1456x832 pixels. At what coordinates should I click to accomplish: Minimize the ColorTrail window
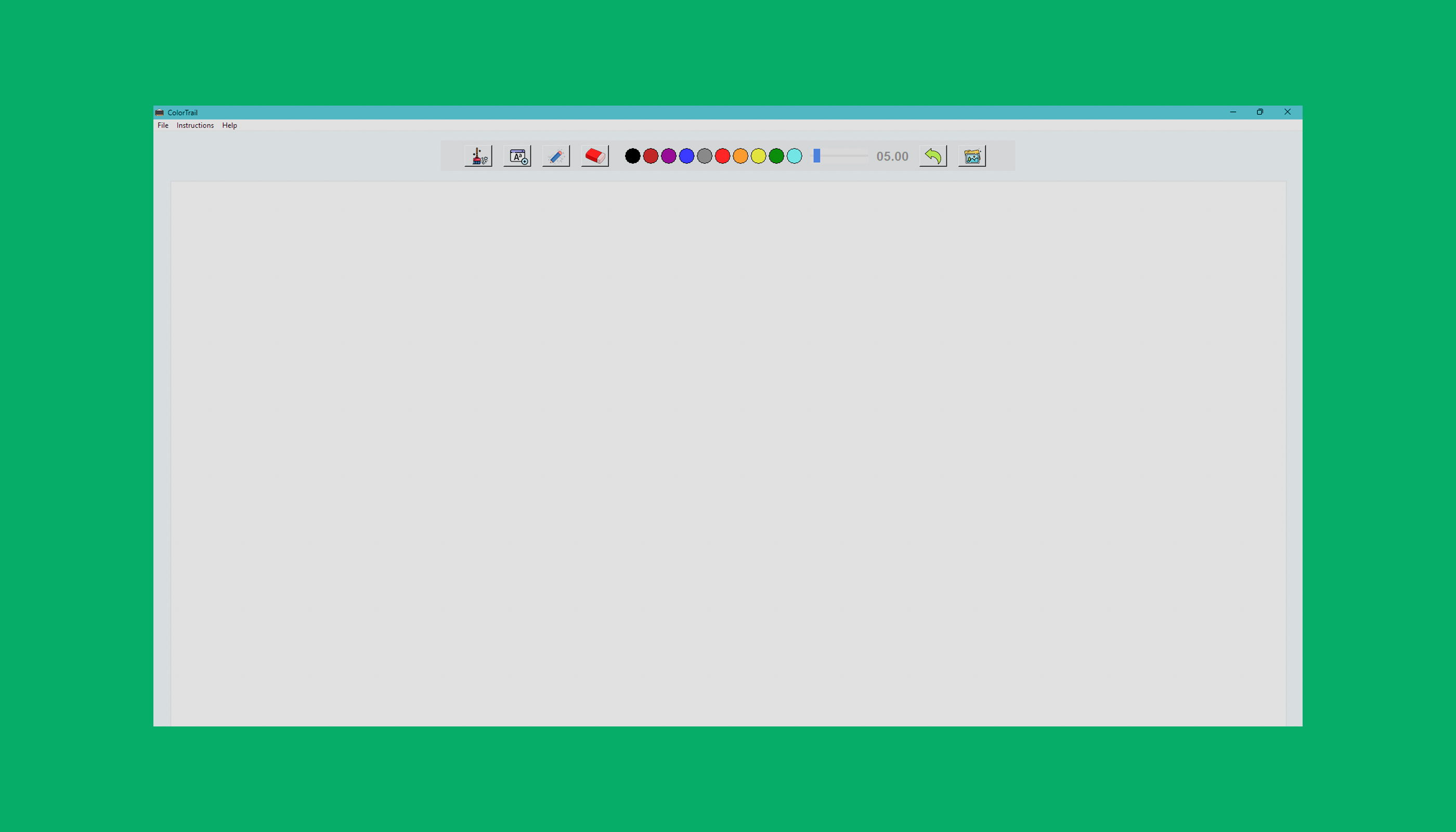tap(1232, 112)
